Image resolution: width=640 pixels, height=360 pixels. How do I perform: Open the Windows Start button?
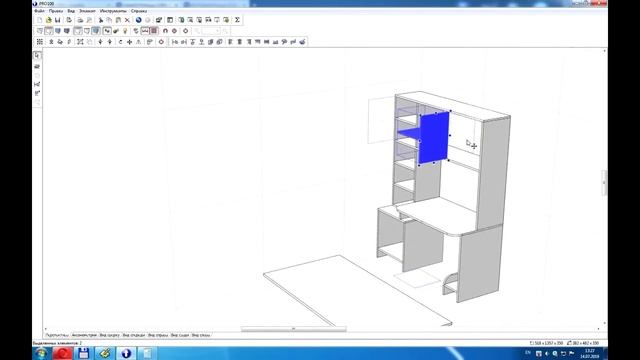tap(41, 353)
